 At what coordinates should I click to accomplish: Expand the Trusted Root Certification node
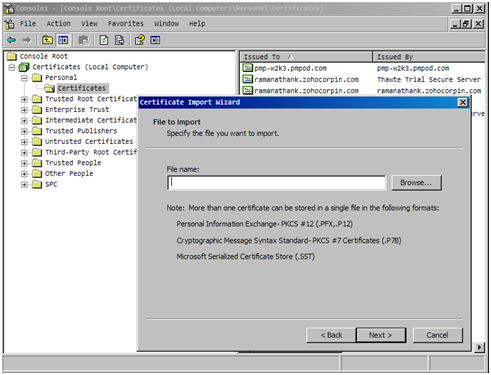[24, 99]
